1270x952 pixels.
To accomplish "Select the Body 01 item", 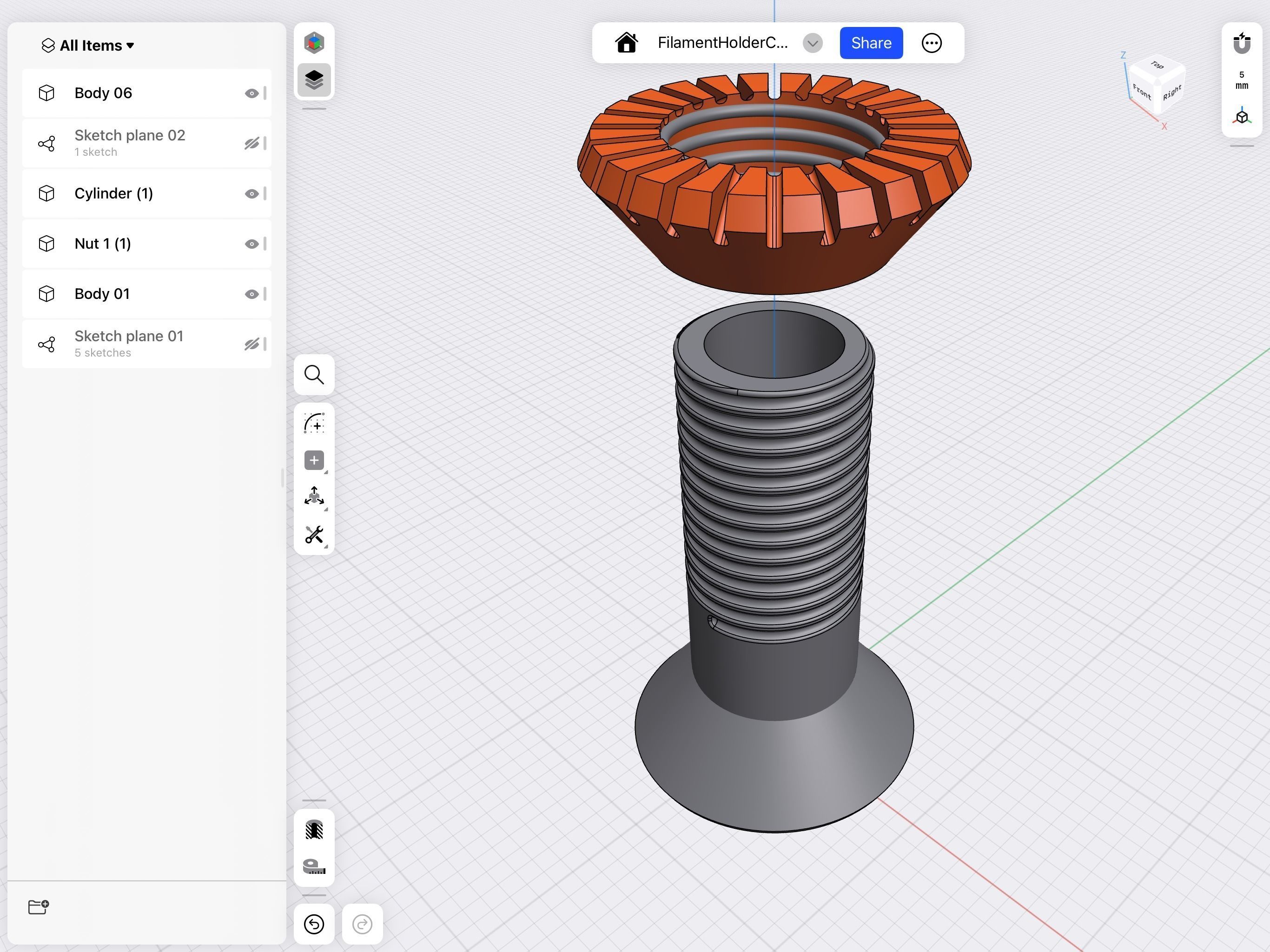I will [x=146, y=294].
